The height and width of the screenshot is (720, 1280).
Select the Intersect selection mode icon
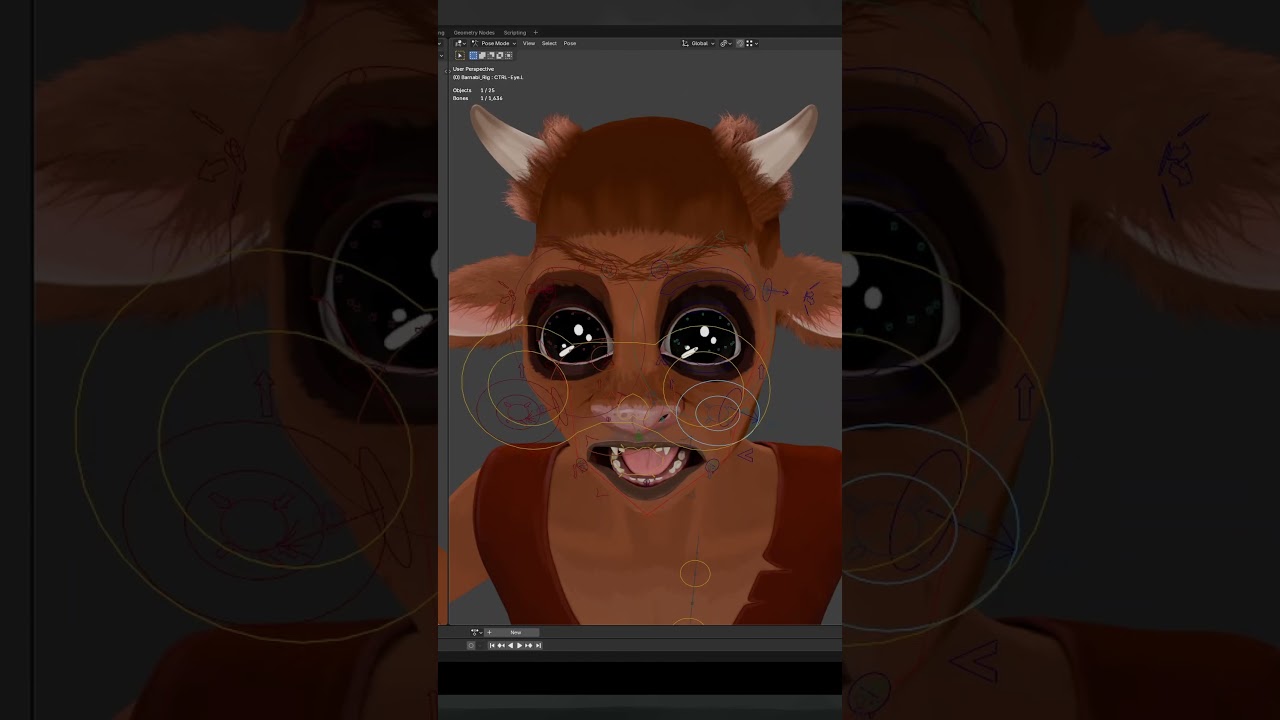pos(508,55)
